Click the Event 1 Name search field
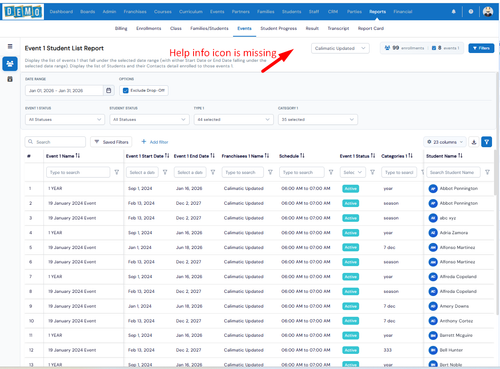 pyautogui.click(x=78, y=172)
